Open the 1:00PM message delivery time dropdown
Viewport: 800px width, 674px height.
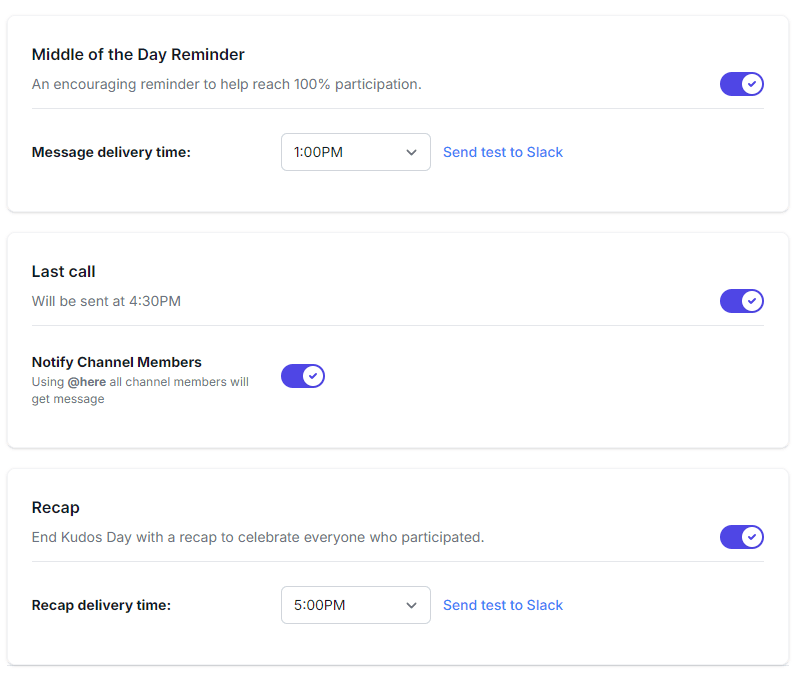coord(345,152)
